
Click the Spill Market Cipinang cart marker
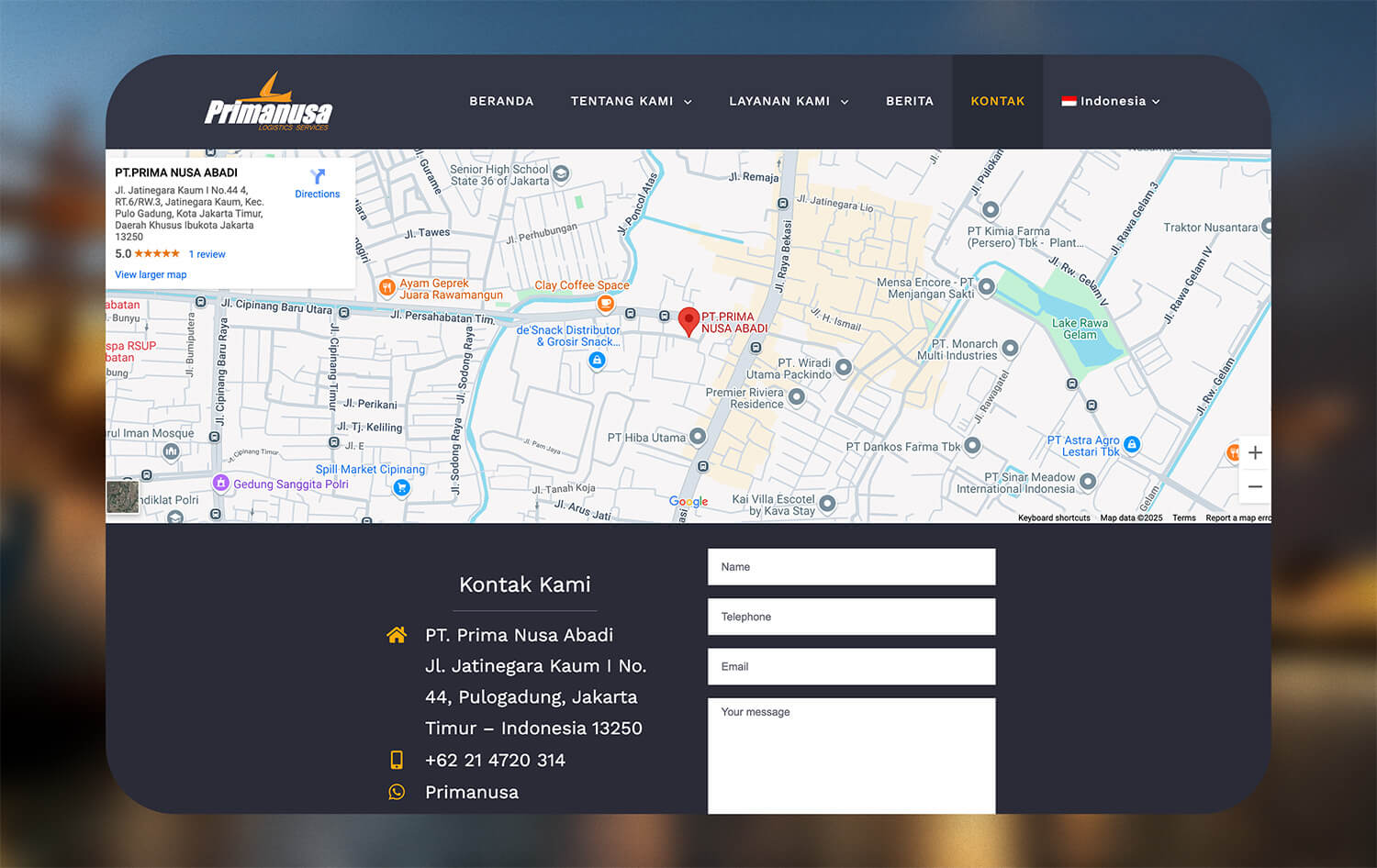401,487
